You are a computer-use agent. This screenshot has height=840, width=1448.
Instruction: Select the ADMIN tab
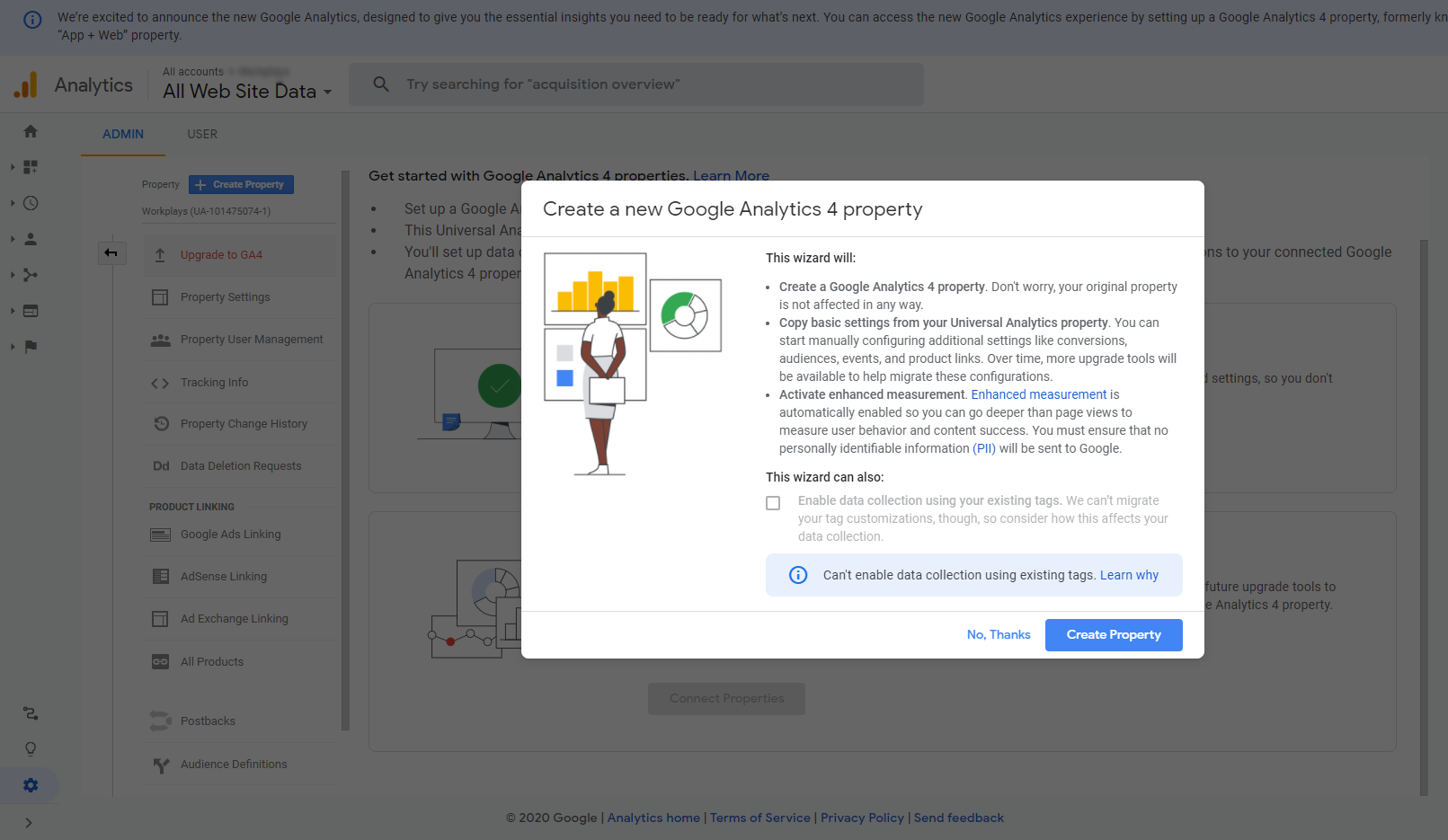coord(123,134)
